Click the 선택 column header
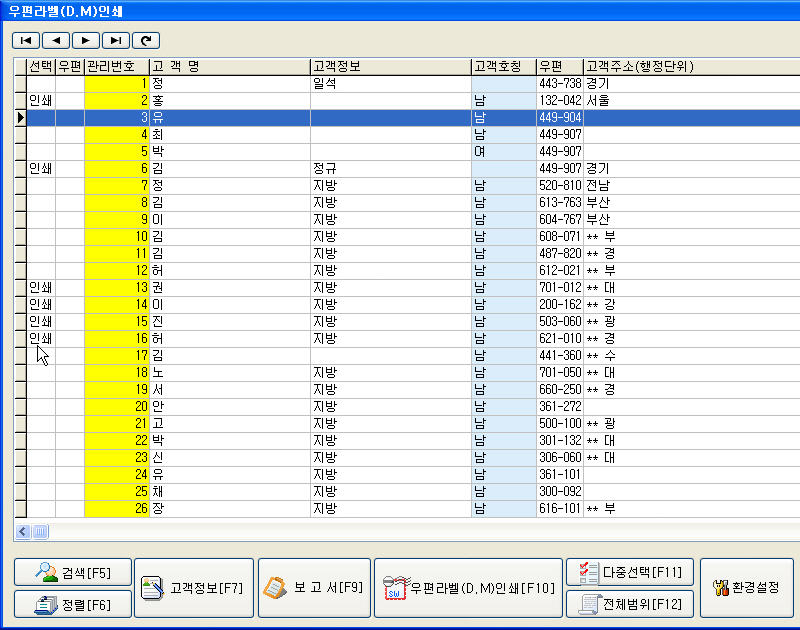The width and height of the screenshot is (800, 630). tap(41, 66)
